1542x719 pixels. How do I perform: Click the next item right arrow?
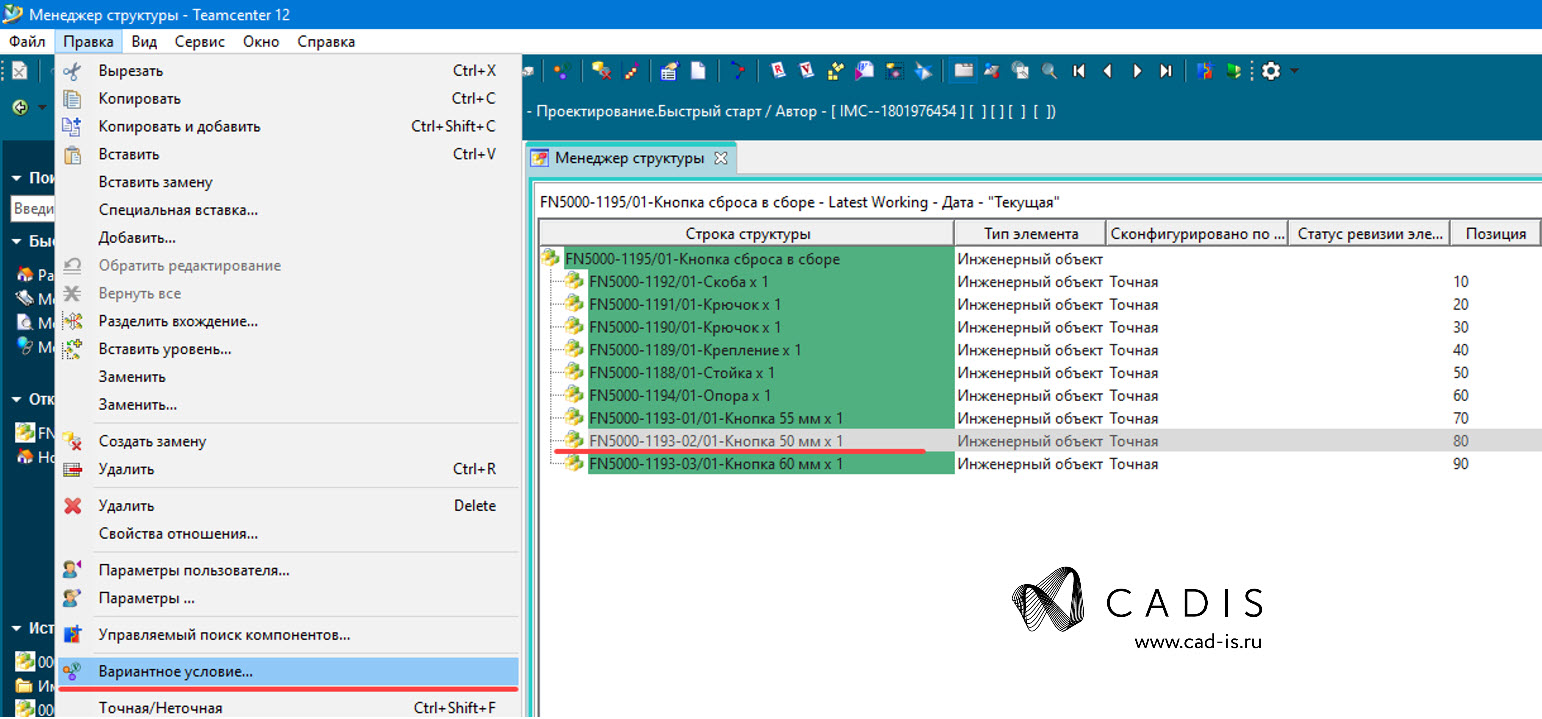(1137, 71)
